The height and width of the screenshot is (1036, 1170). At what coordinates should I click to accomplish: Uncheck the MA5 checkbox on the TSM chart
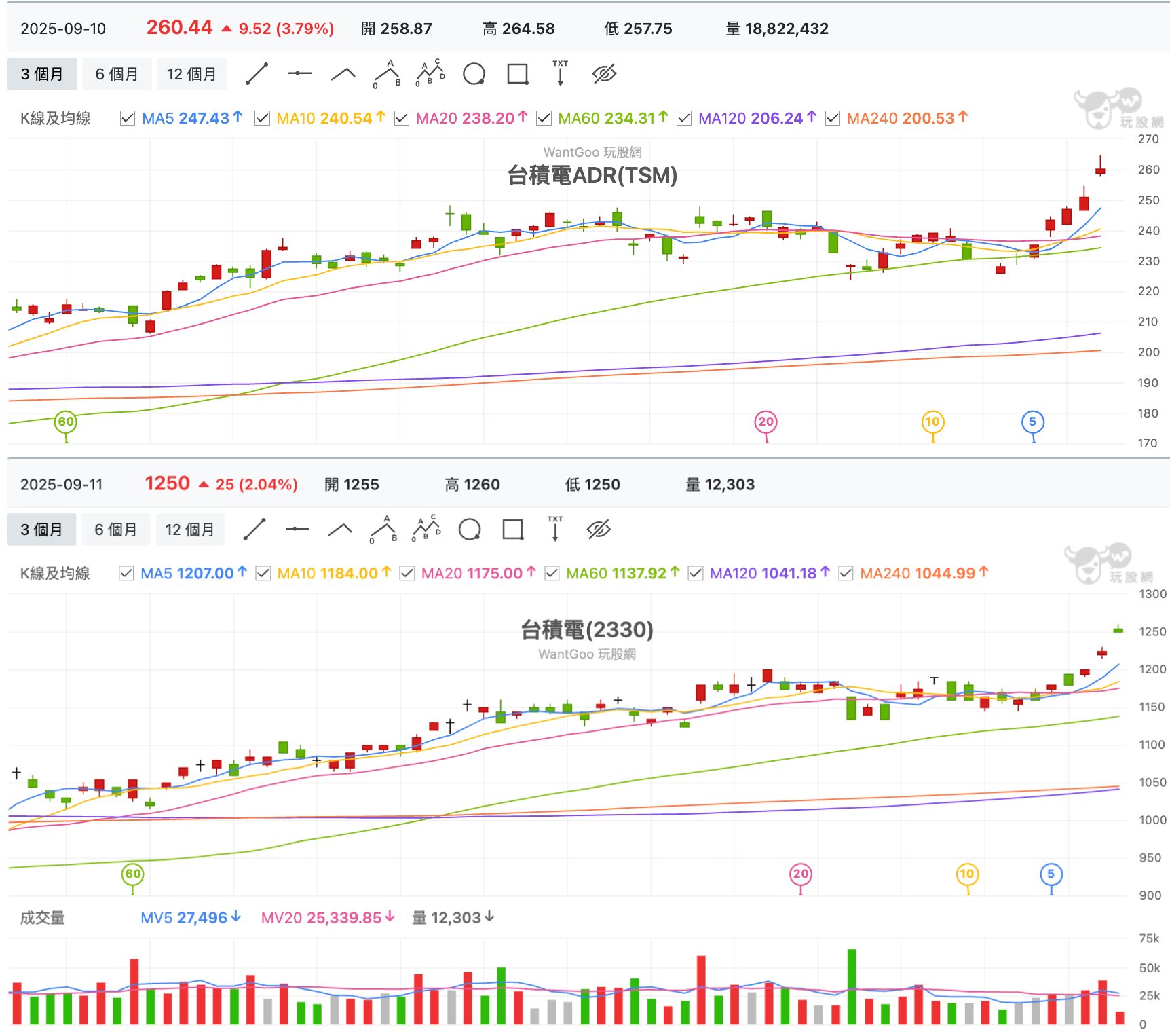128,118
